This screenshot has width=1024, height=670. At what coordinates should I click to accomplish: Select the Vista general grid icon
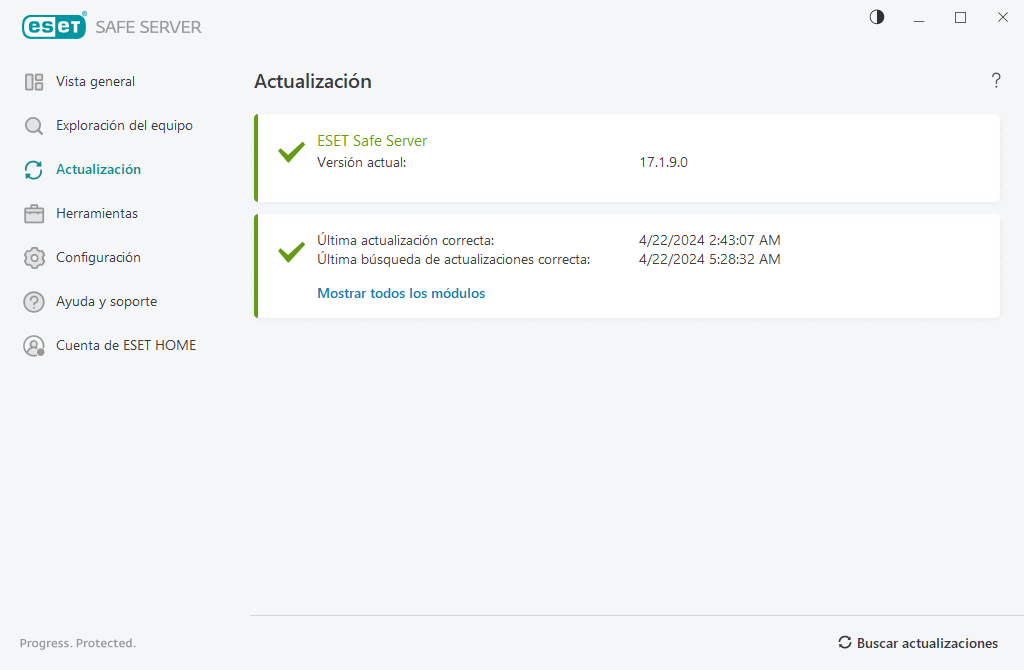pyautogui.click(x=33, y=81)
